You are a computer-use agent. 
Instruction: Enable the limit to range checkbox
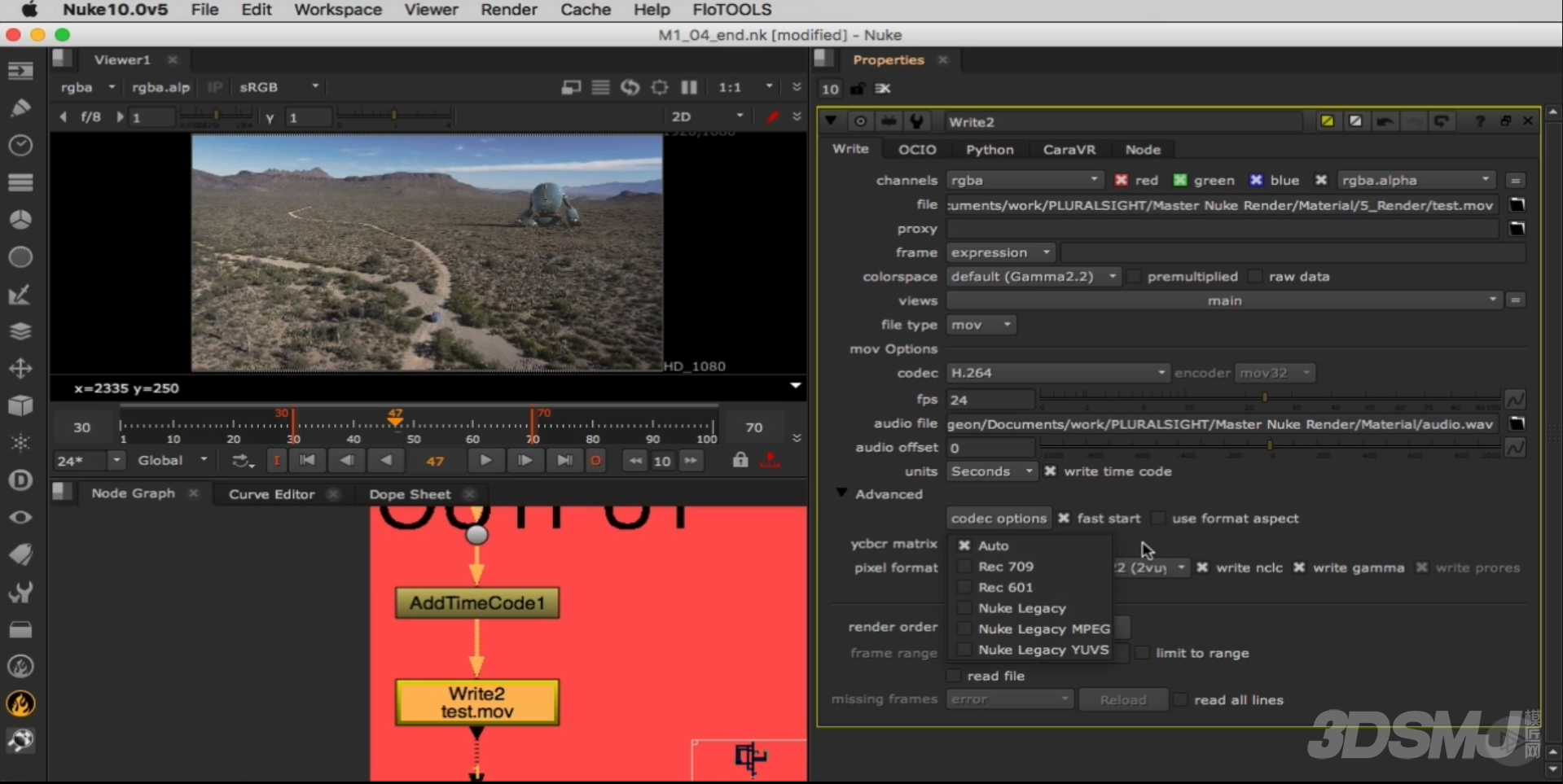tap(1143, 653)
